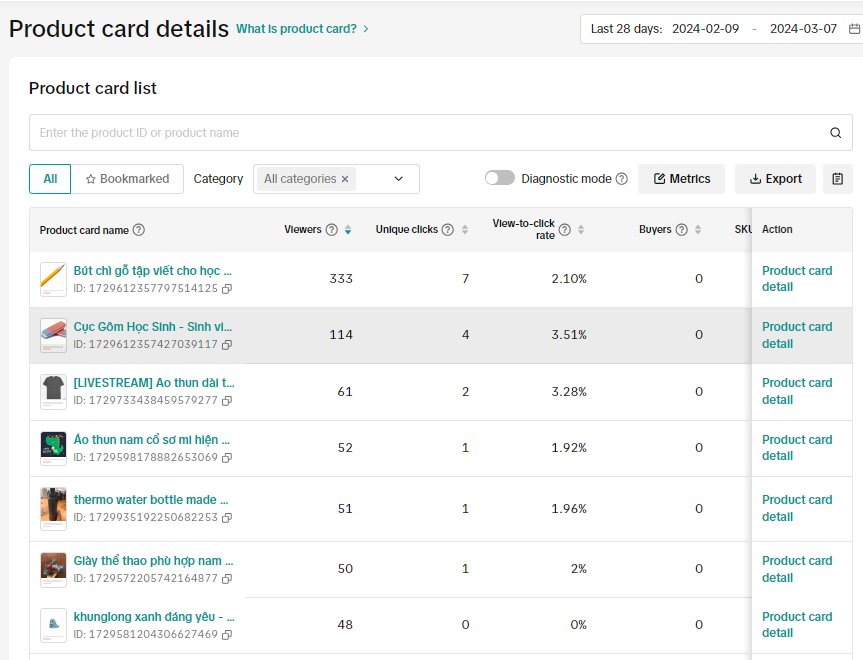Screen dimensions: 863x660
Task: Expand the Category dropdown
Action: pyautogui.click(x=398, y=179)
